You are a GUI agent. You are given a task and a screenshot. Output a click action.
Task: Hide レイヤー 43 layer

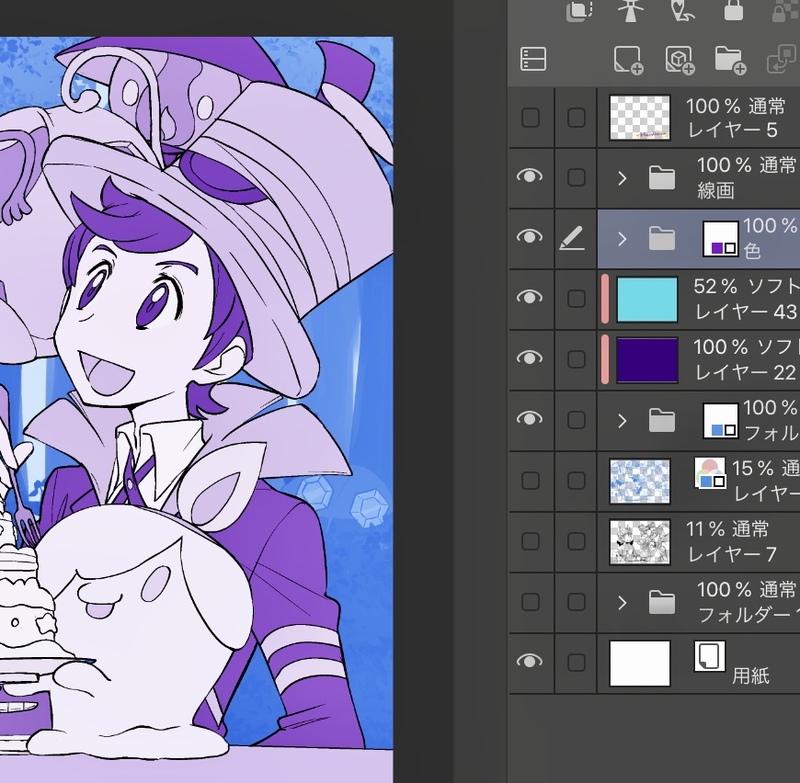pos(530,297)
